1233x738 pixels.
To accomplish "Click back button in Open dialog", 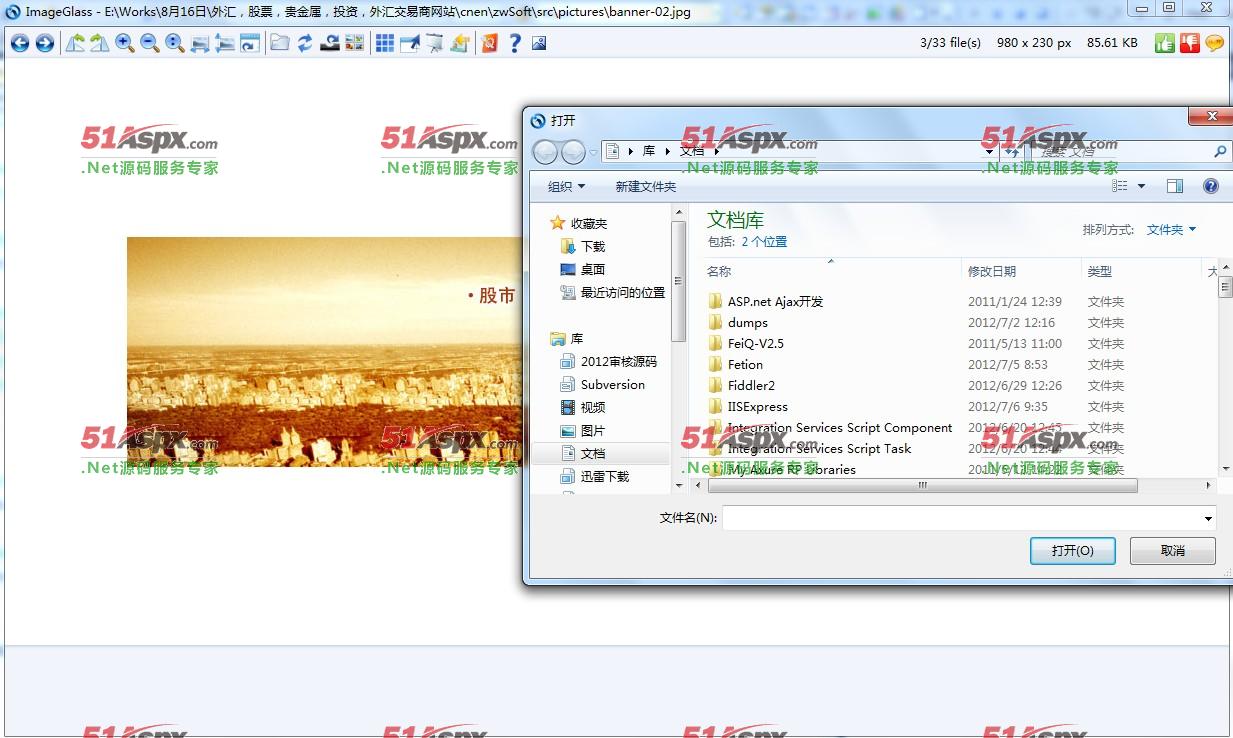I will coord(545,152).
